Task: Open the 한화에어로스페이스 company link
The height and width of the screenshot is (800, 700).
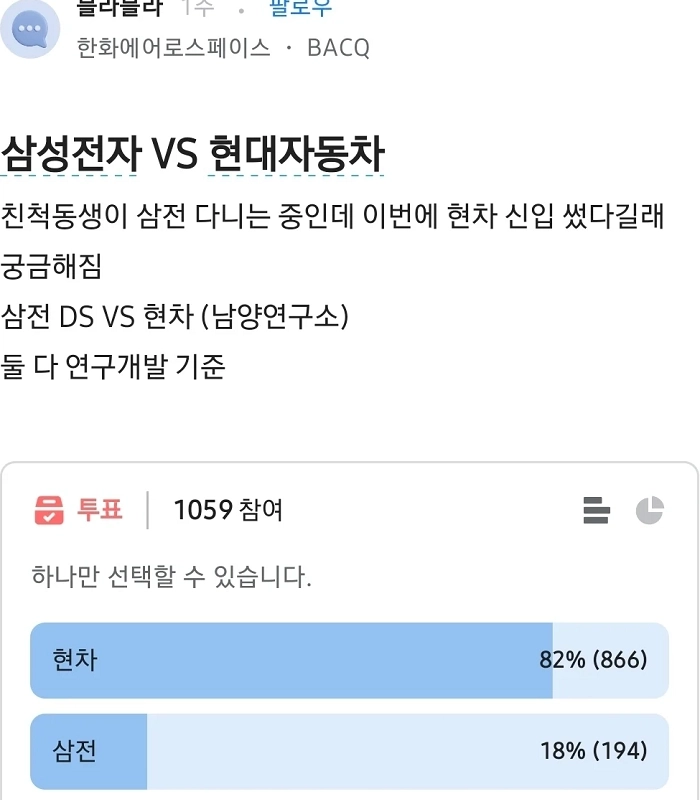Action: point(173,48)
